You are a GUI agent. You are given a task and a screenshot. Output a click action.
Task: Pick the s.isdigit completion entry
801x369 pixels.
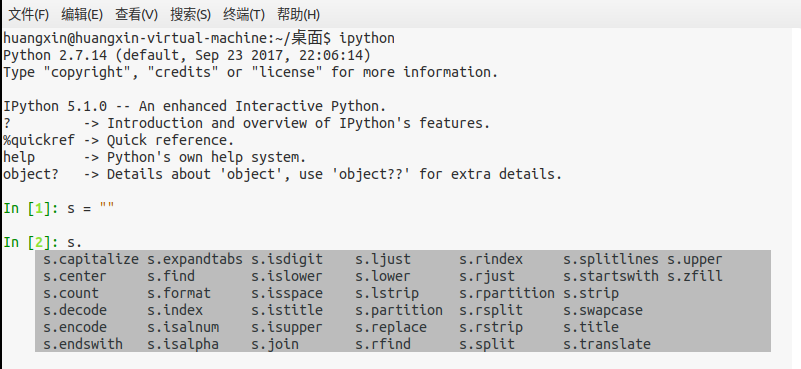pyautogui.click(x=287, y=260)
